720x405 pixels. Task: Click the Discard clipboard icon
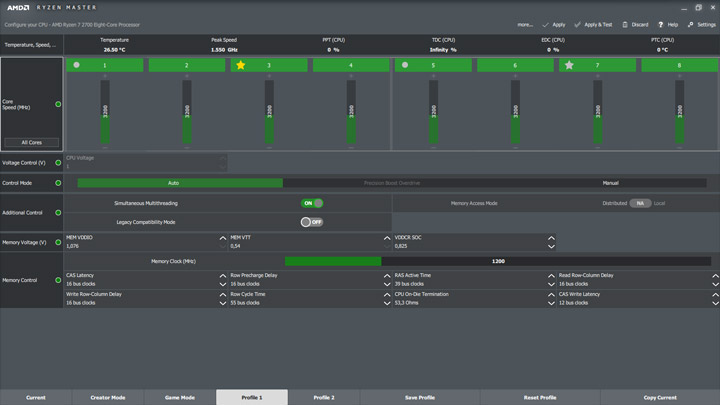pyautogui.click(x=625, y=25)
